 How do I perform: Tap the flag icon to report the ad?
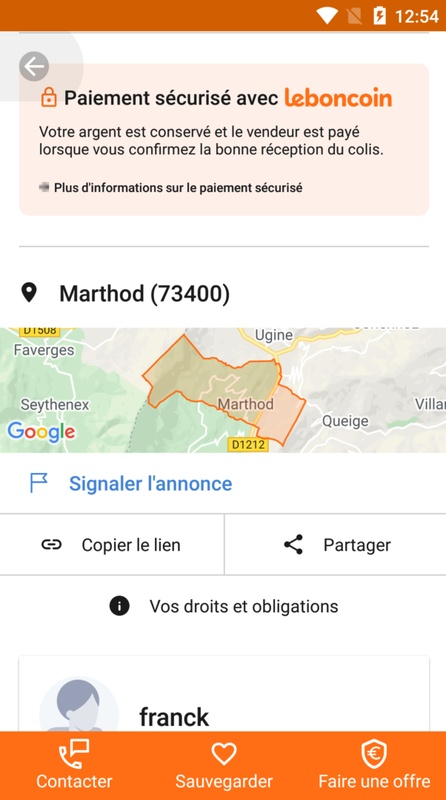[x=39, y=483]
